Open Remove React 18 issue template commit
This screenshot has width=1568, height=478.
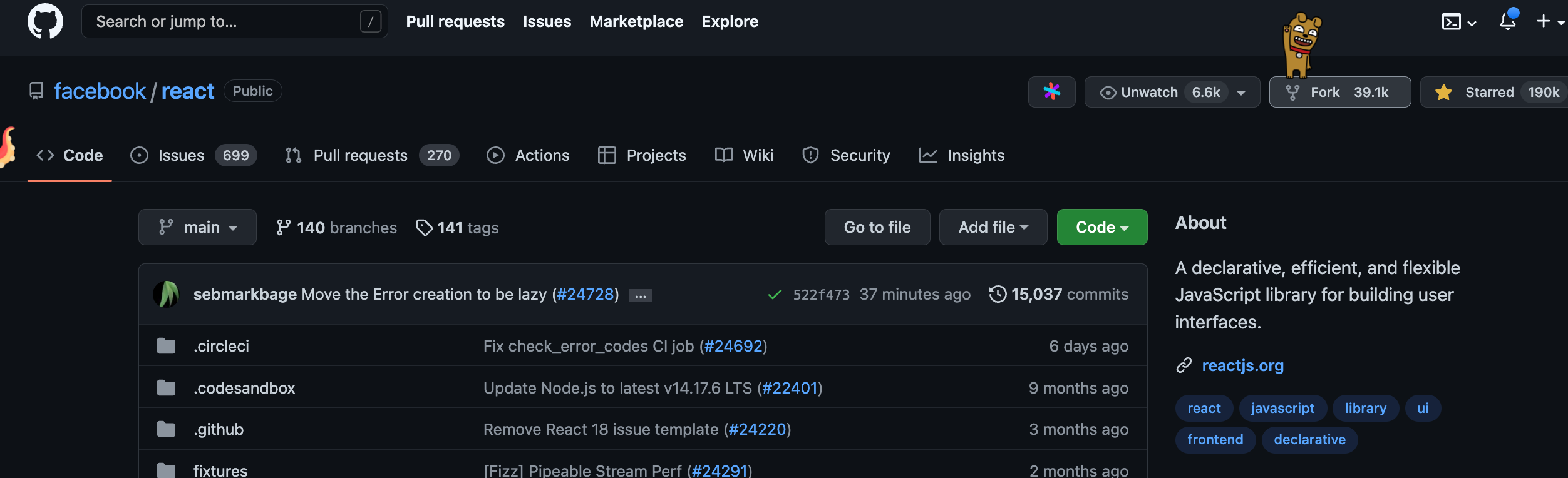click(601, 429)
